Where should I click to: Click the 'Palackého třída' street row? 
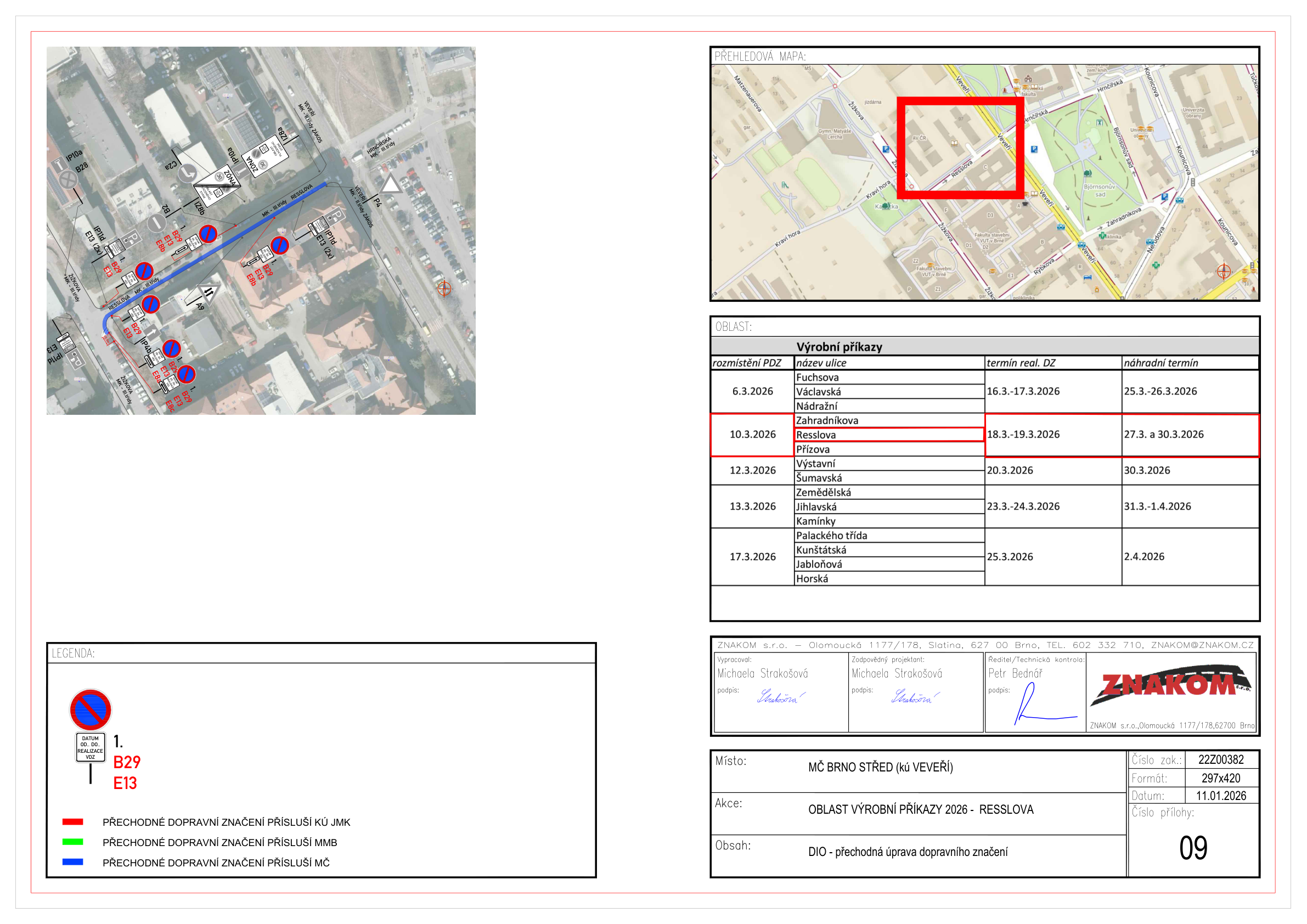pos(890,535)
